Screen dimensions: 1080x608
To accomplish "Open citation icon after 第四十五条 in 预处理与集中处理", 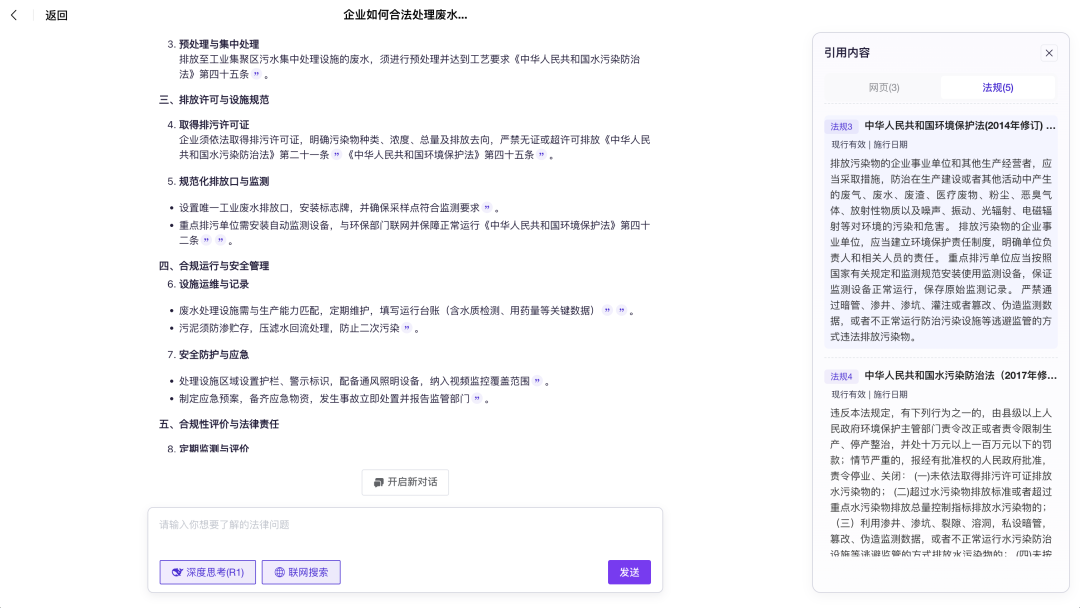I will pyautogui.click(x=256, y=74).
